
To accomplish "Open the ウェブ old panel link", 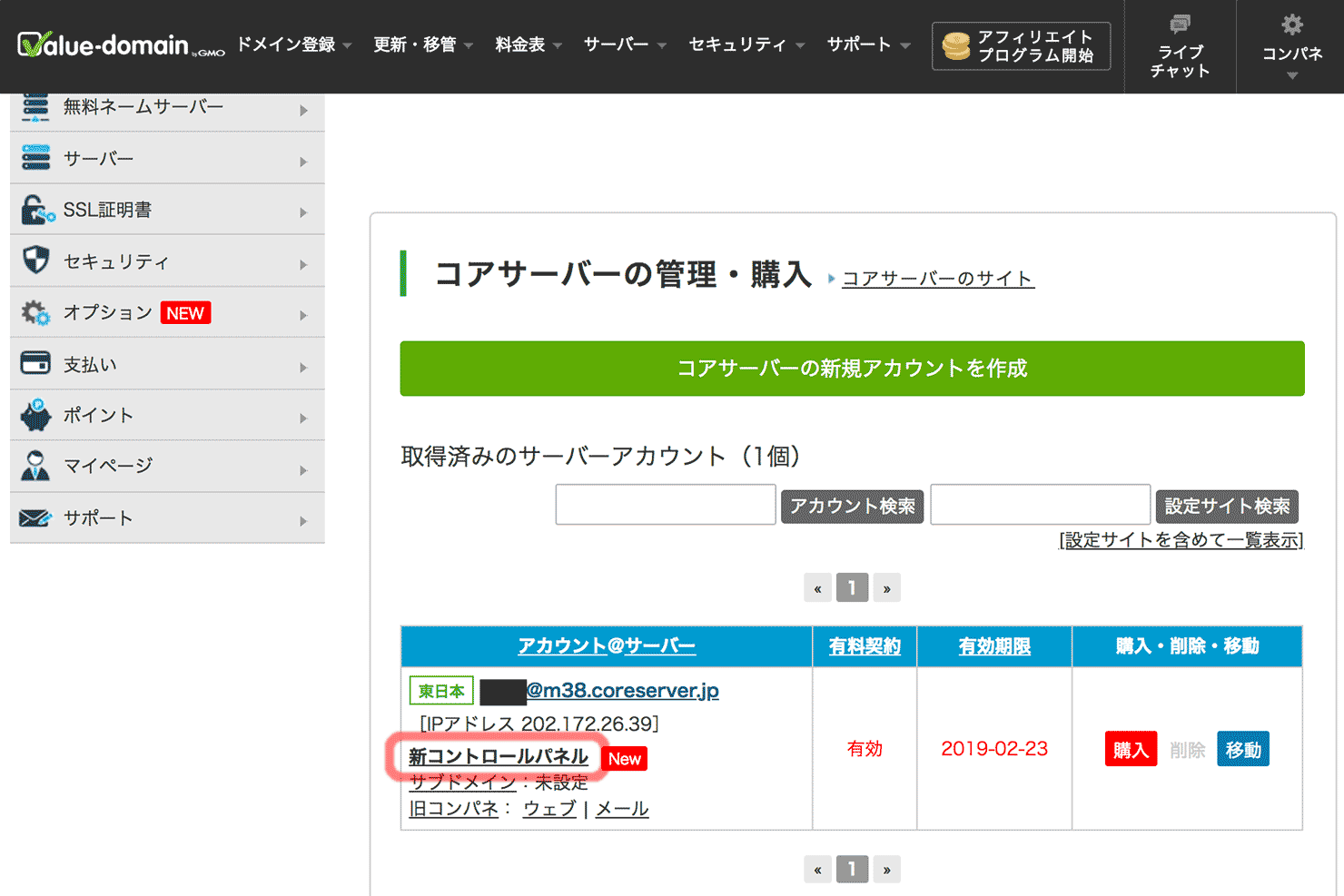I will (x=549, y=809).
